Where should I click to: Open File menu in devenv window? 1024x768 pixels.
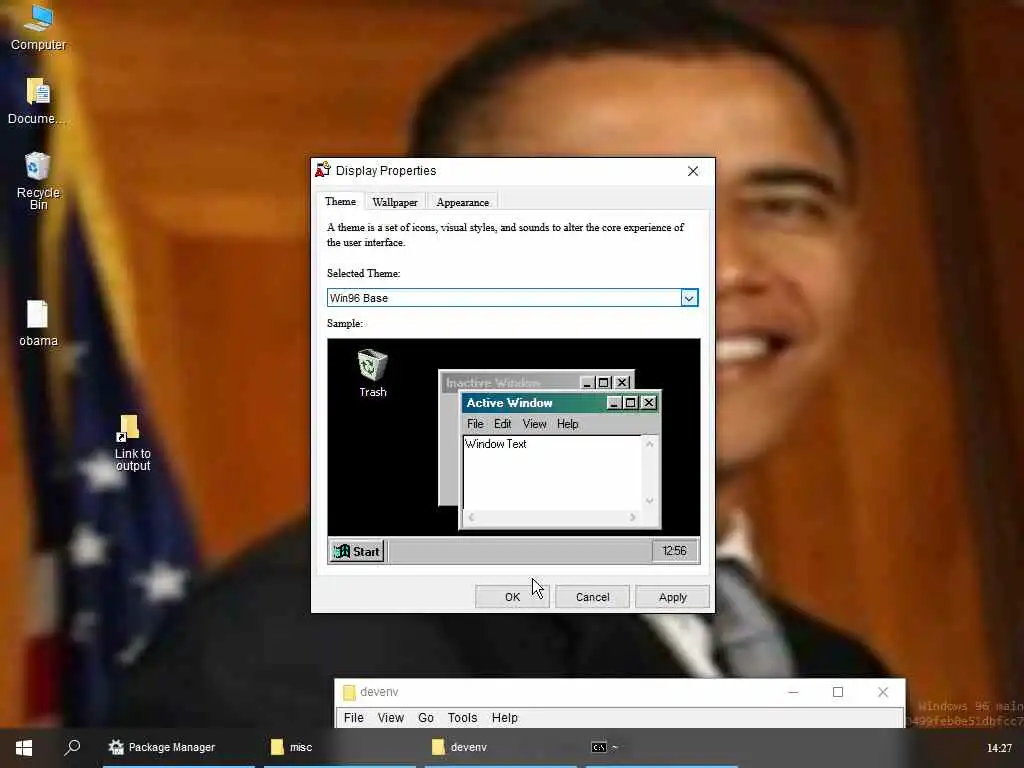[353, 718]
